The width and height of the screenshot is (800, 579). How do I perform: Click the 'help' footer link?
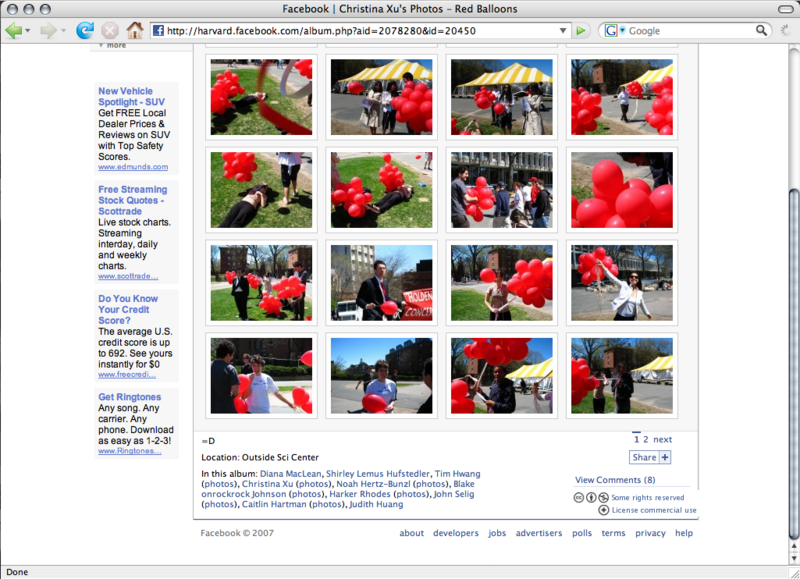tap(684, 533)
